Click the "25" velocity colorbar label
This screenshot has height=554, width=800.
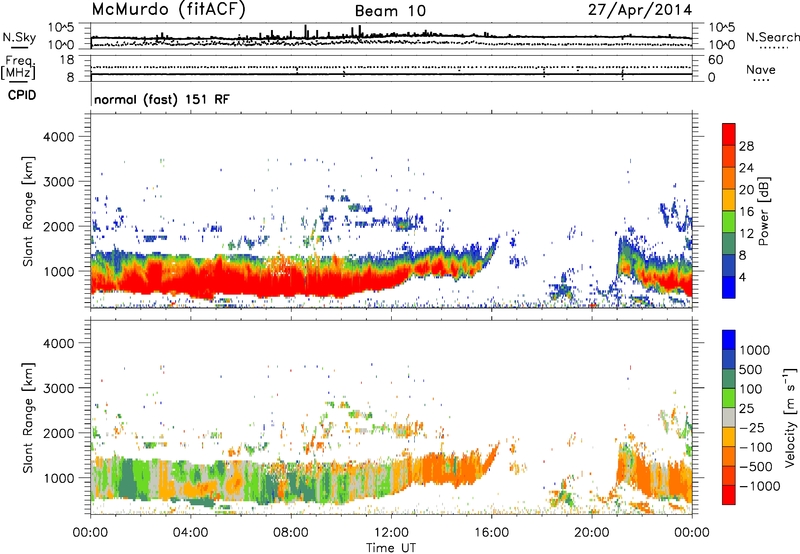pyautogui.click(x=747, y=409)
